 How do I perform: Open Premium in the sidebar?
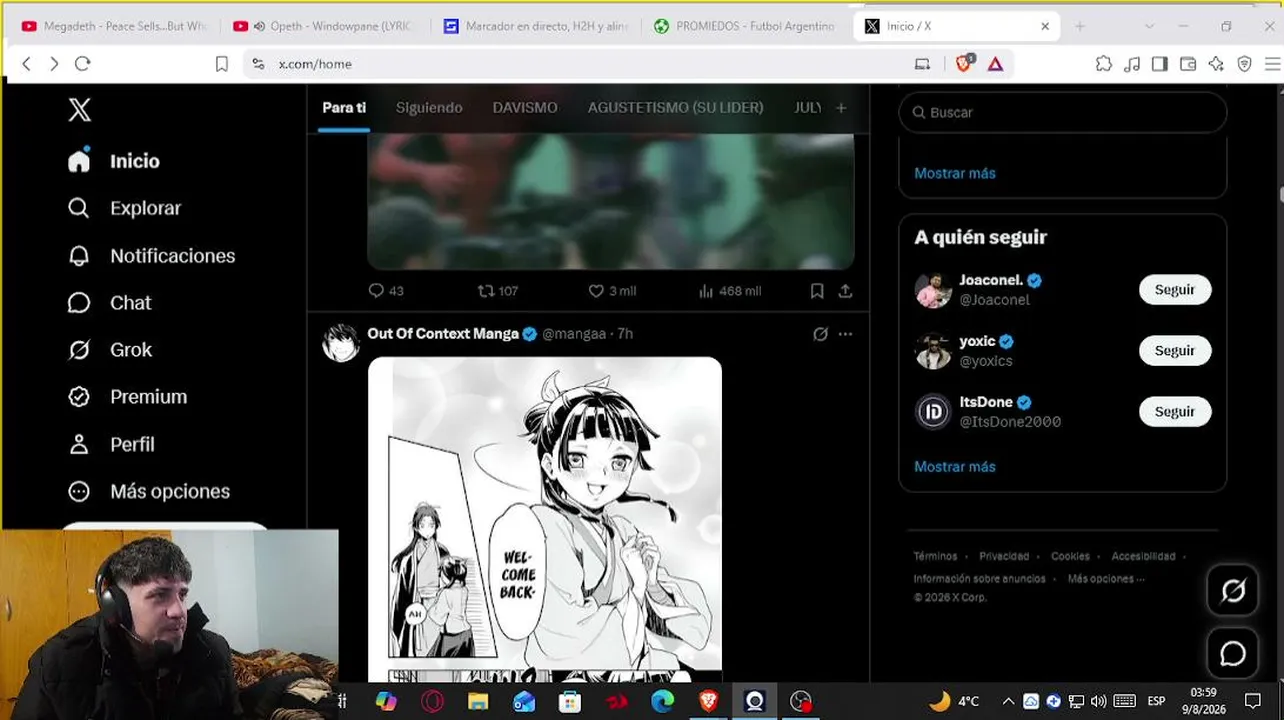127,397
